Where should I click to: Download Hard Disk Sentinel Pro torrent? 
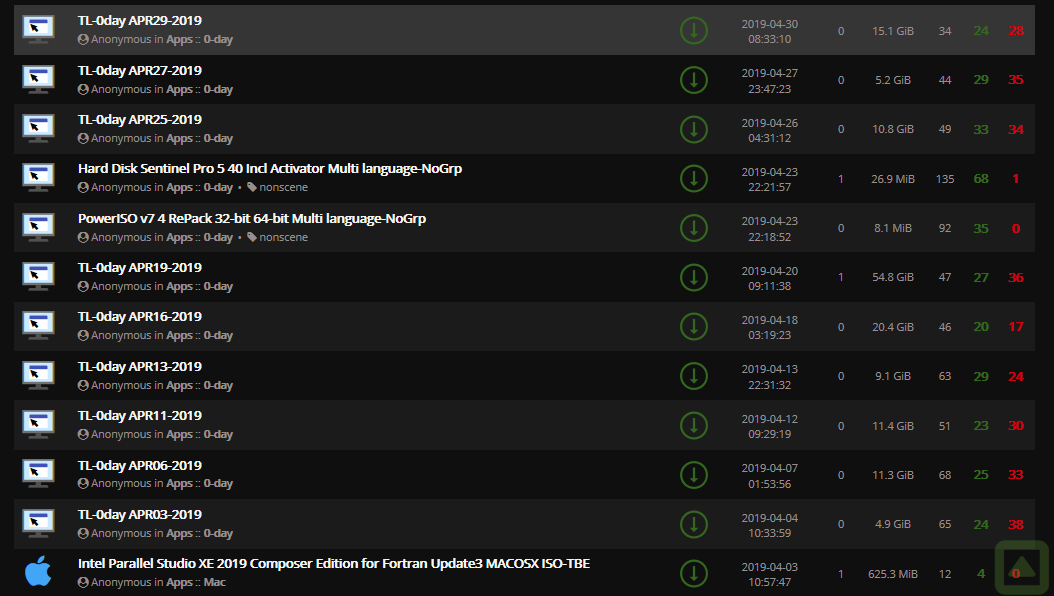click(694, 179)
